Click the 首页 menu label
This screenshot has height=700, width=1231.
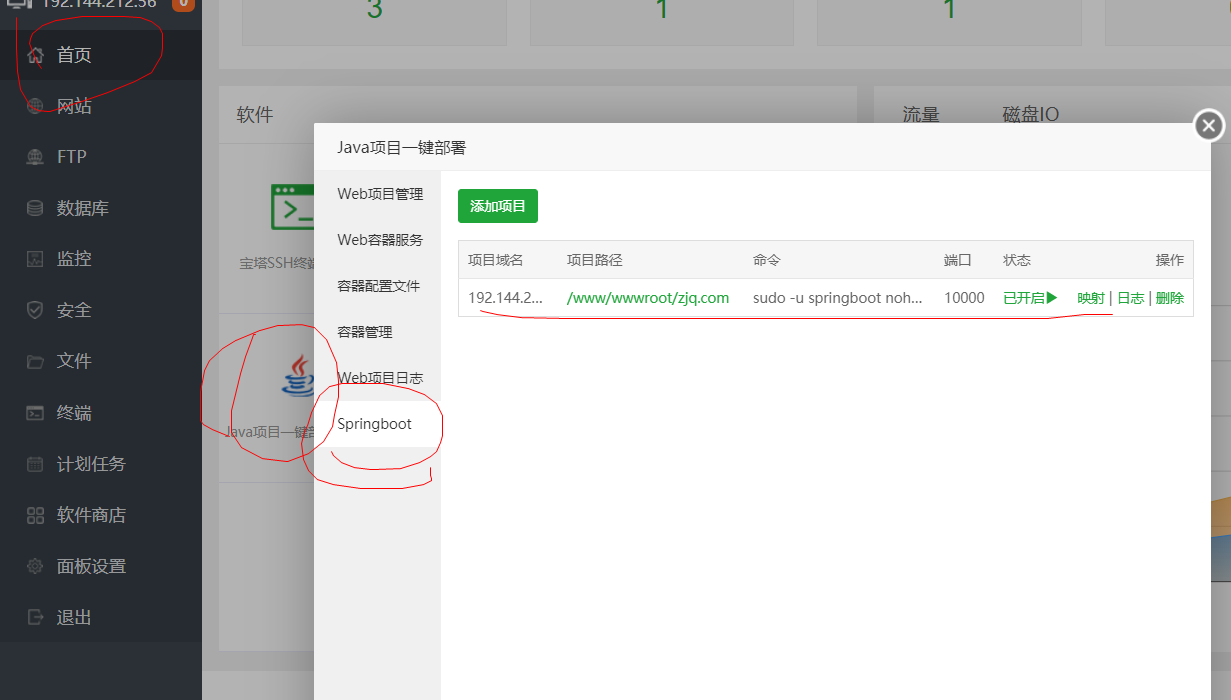click(x=74, y=55)
